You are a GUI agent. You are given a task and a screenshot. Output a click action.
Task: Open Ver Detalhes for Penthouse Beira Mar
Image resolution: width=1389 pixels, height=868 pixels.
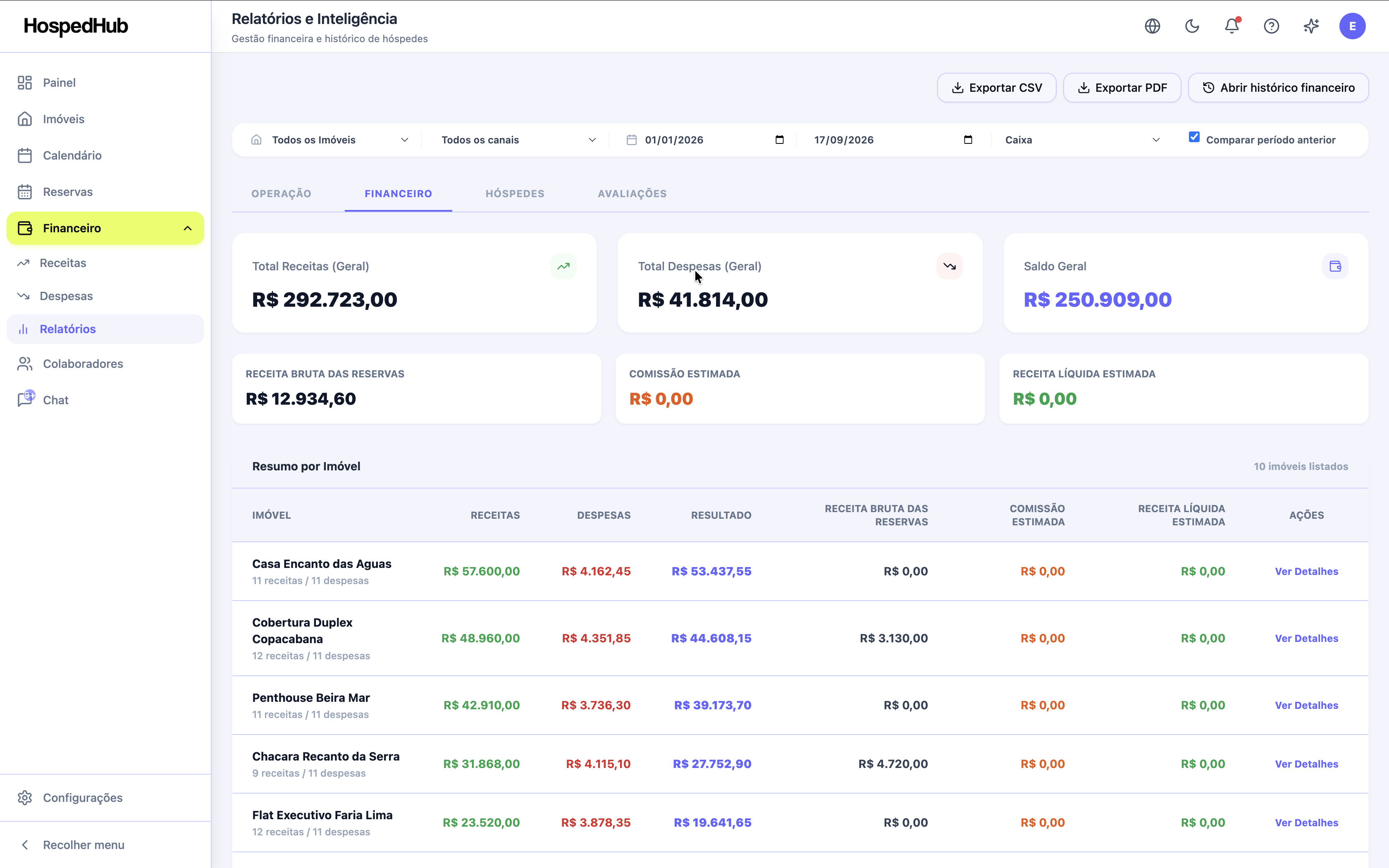pyautogui.click(x=1306, y=706)
